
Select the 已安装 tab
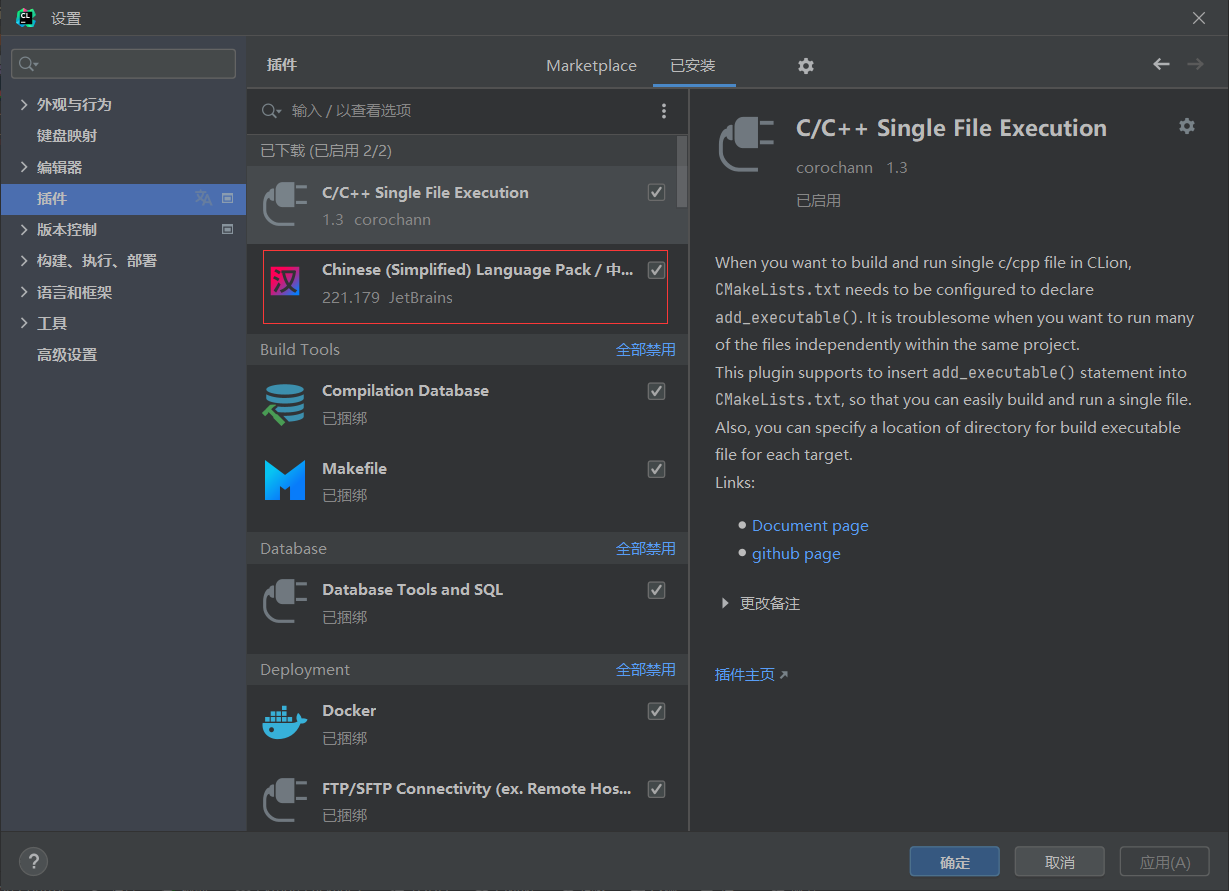coord(693,66)
